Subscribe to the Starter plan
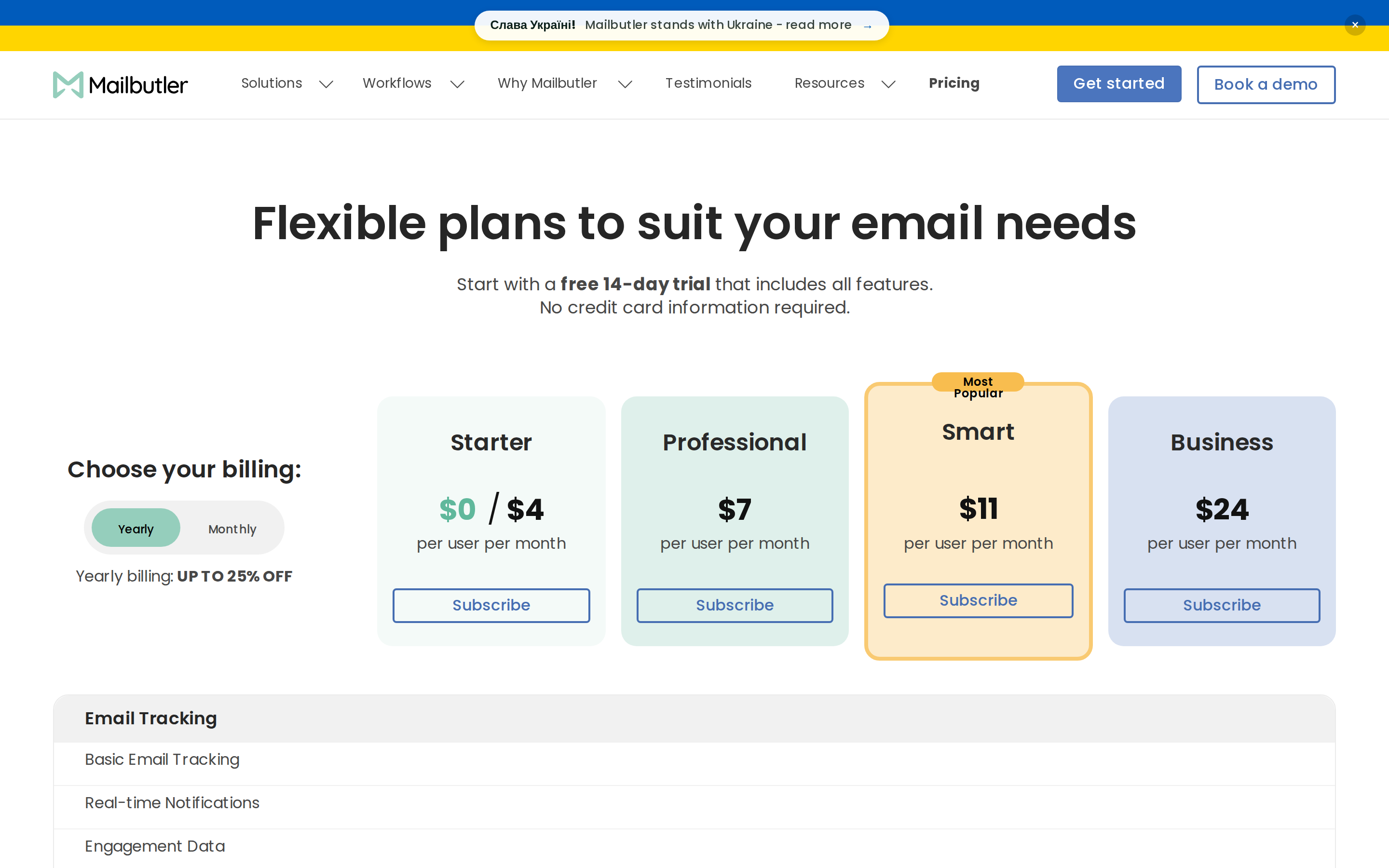The image size is (1389, 868). [x=491, y=605]
